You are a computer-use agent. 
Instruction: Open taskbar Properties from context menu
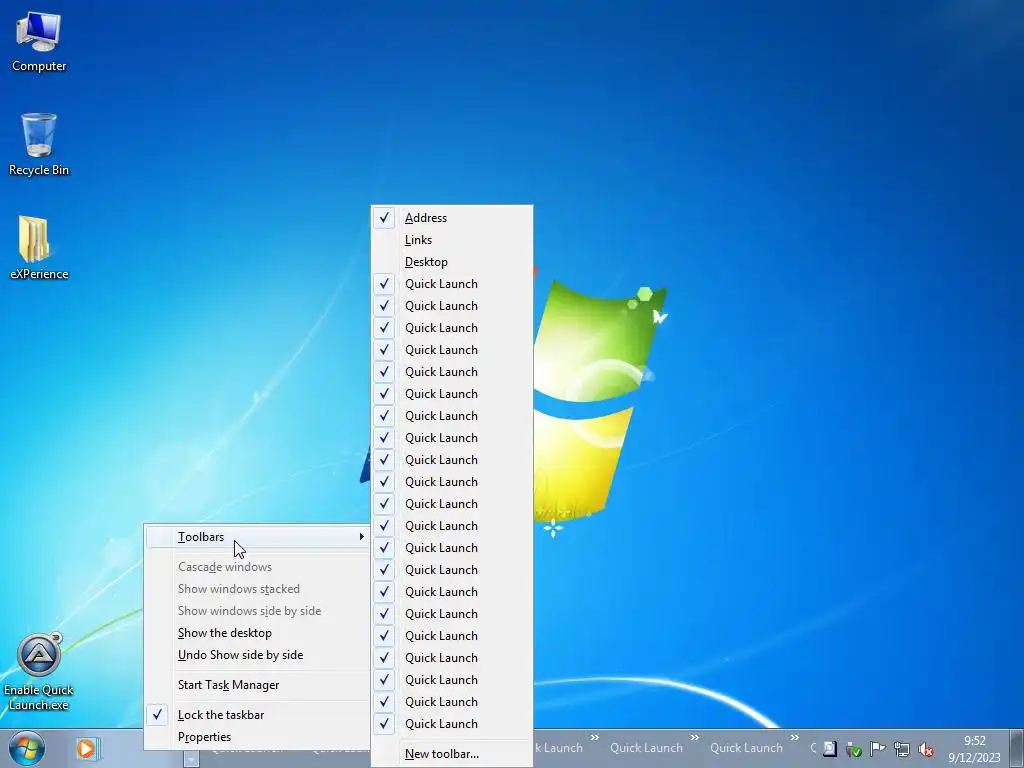tap(256, 737)
